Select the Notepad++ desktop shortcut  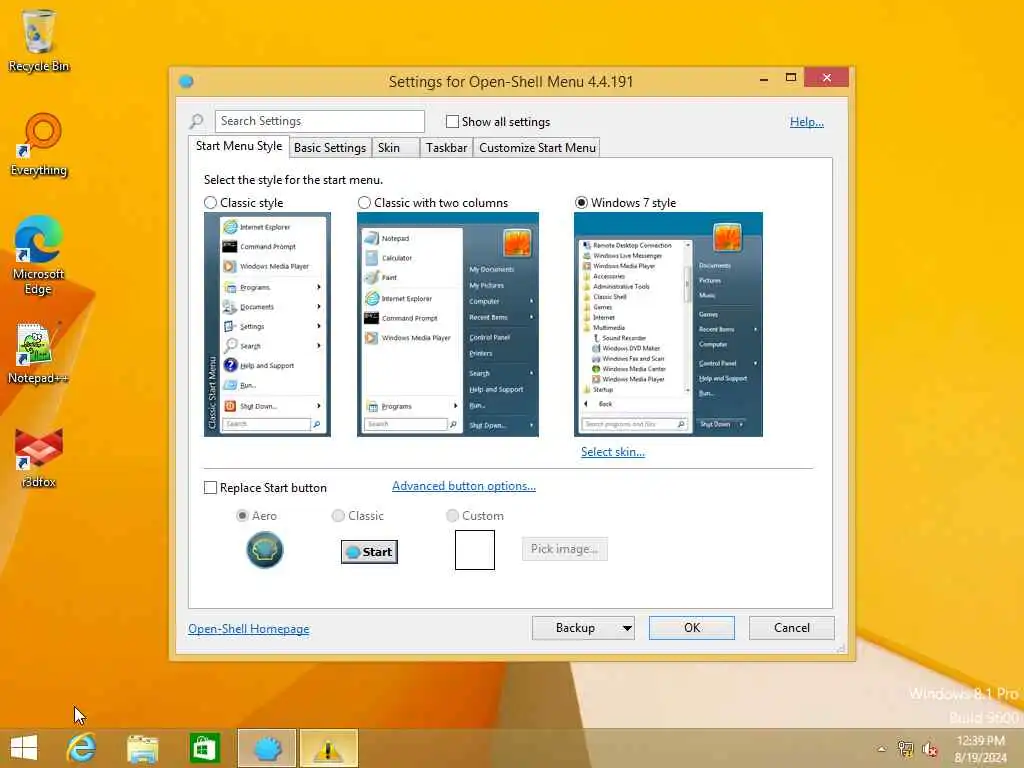point(38,353)
